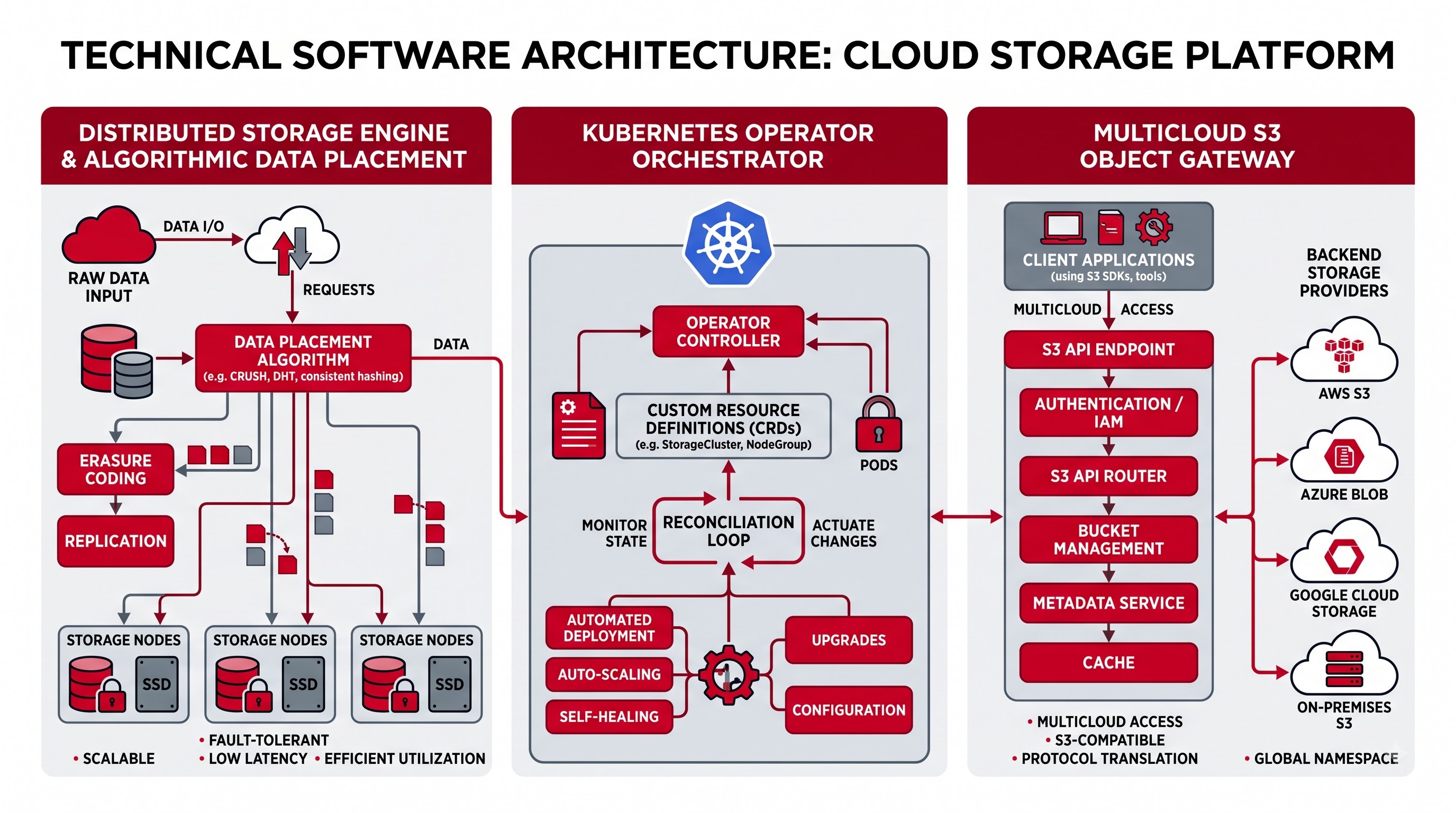
Task: Click the locked database icon in third Storage Nodes box
Action: (x=390, y=685)
